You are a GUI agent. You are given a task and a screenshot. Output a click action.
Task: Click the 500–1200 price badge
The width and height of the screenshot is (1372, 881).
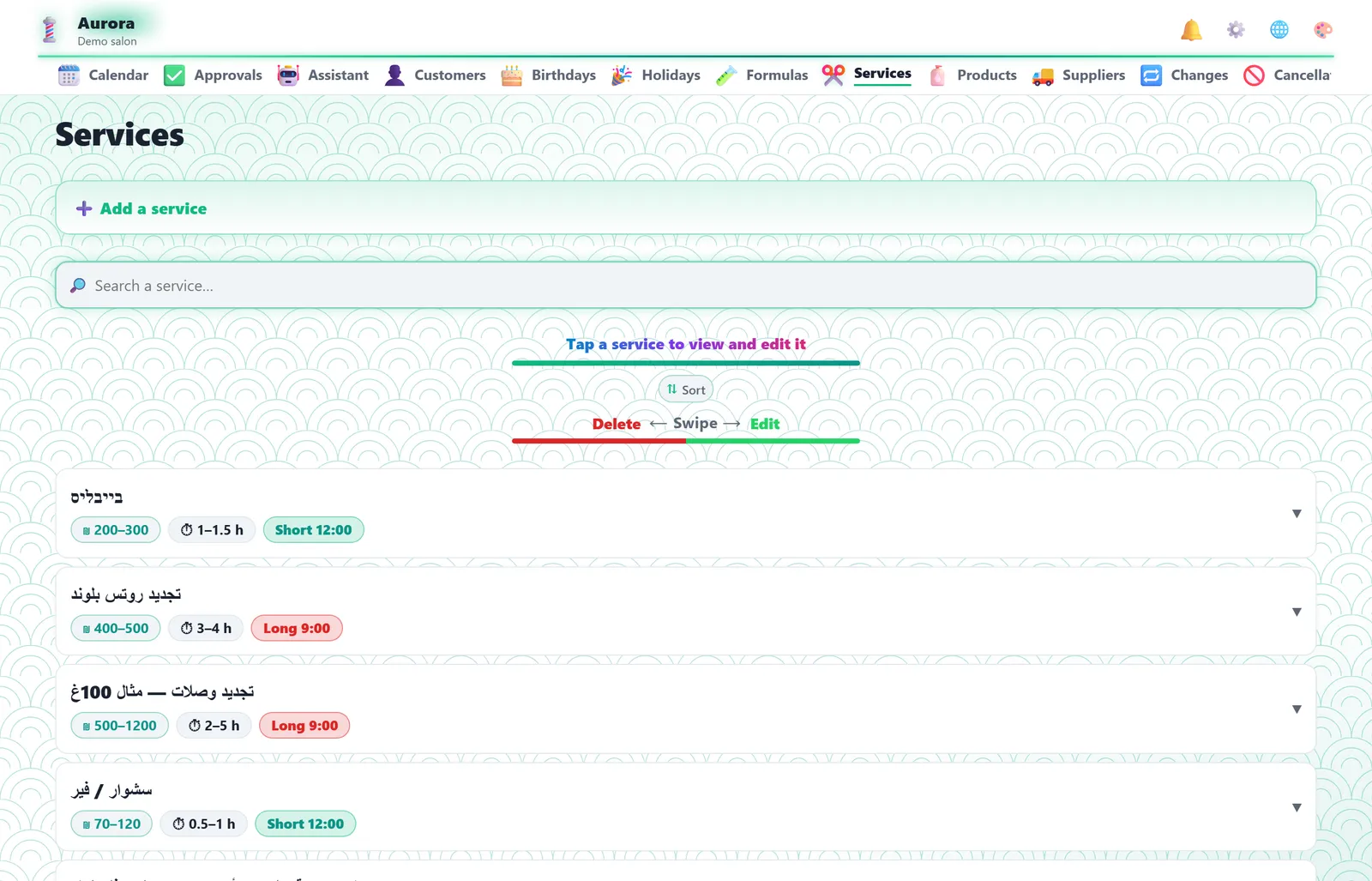(x=119, y=726)
